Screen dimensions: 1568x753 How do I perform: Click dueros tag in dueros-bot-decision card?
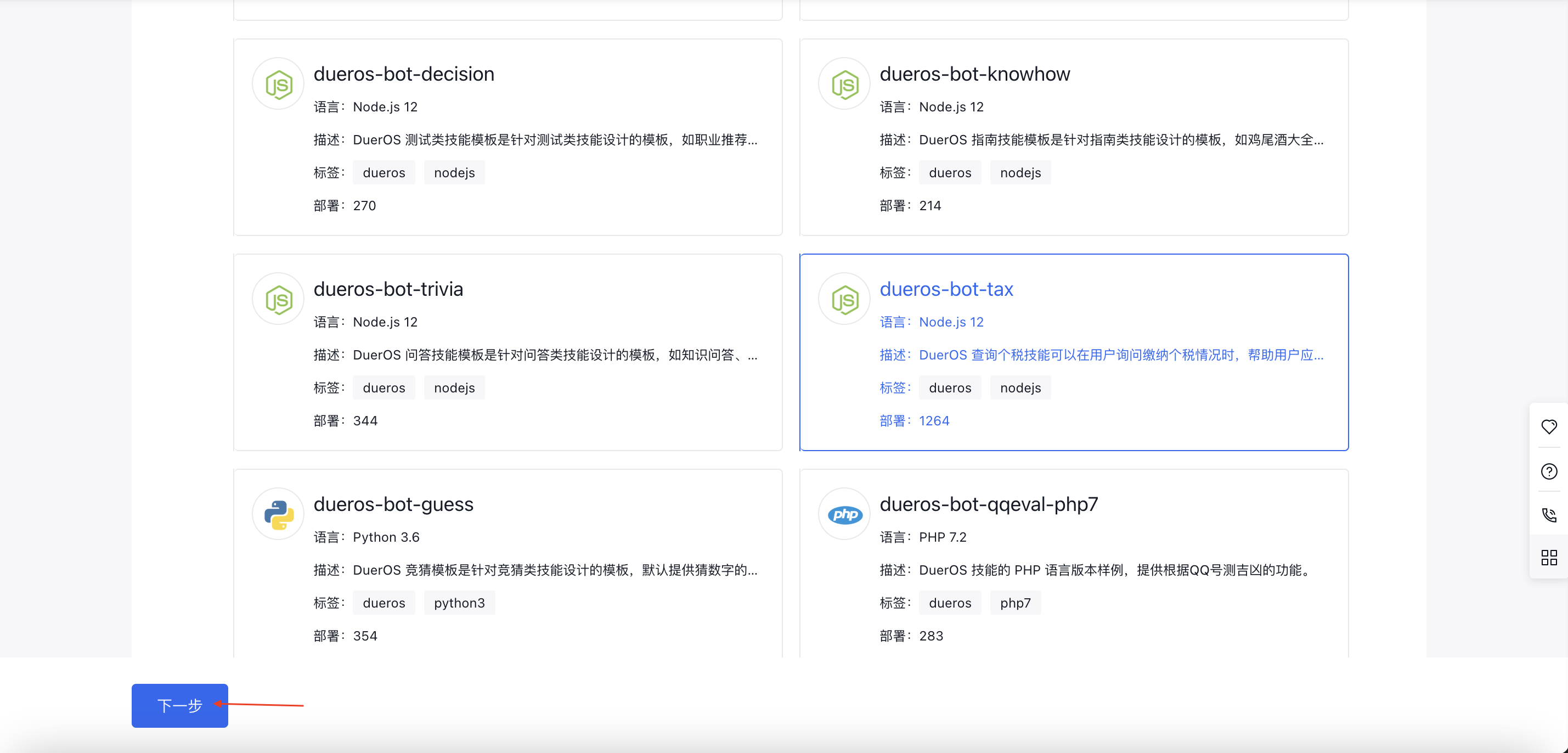pyautogui.click(x=384, y=173)
